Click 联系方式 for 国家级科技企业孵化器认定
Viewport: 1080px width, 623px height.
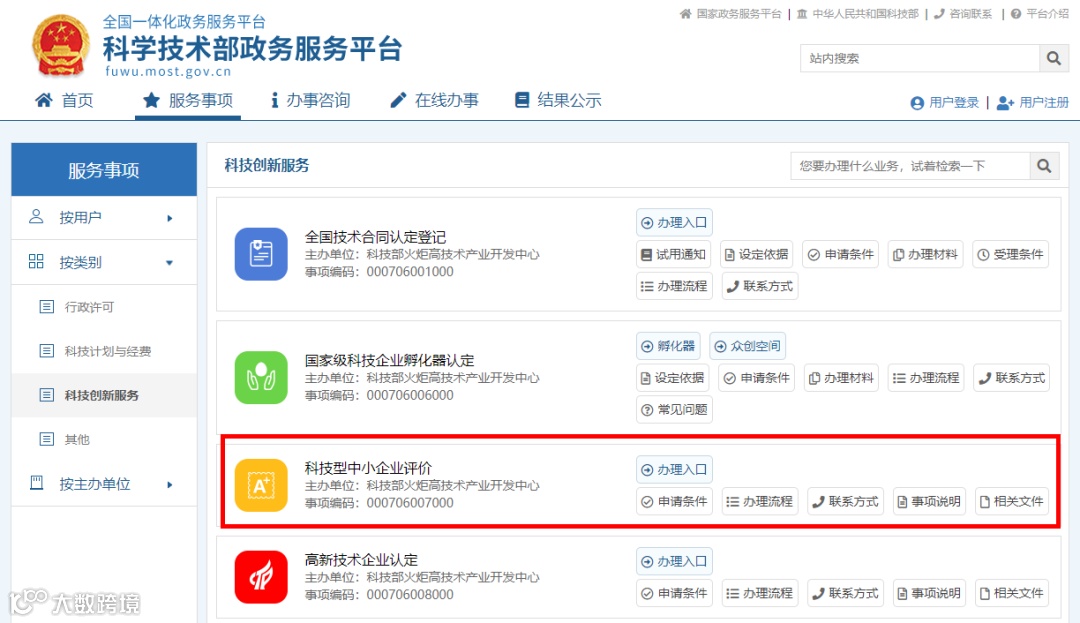pyautogui.click(x=1012, y=378)
